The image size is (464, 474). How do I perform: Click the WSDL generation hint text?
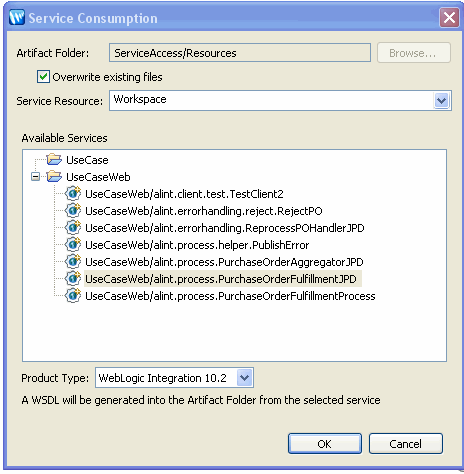201,400
